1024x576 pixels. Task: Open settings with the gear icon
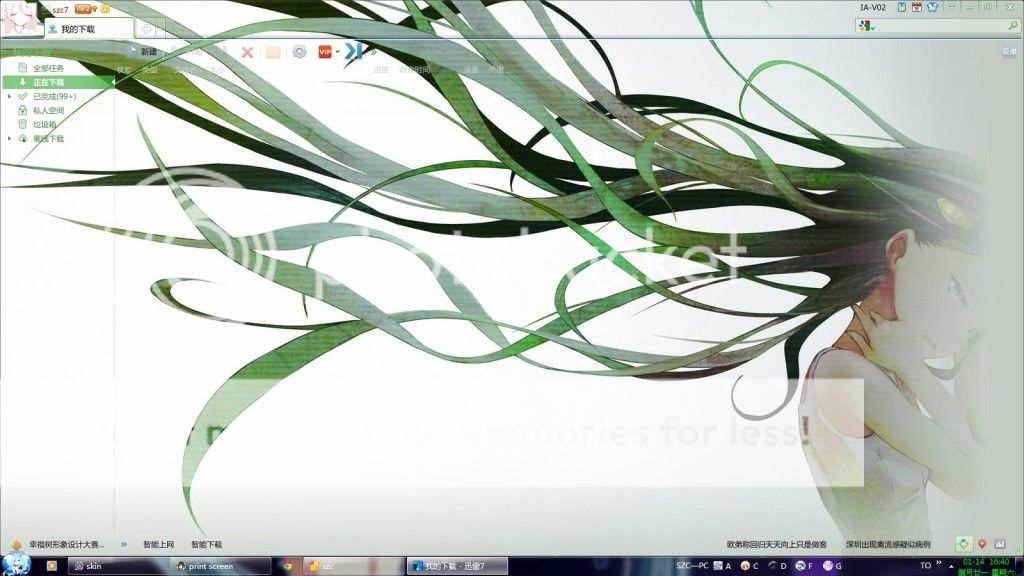(299, 52)
